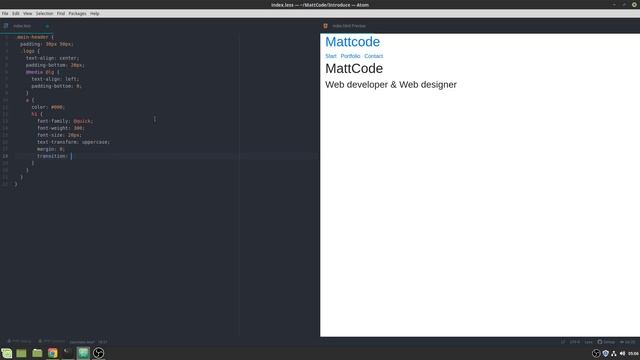Click the GitHub status bar item
This screenshot has width=640, height=360.
(x=606, y=342)
